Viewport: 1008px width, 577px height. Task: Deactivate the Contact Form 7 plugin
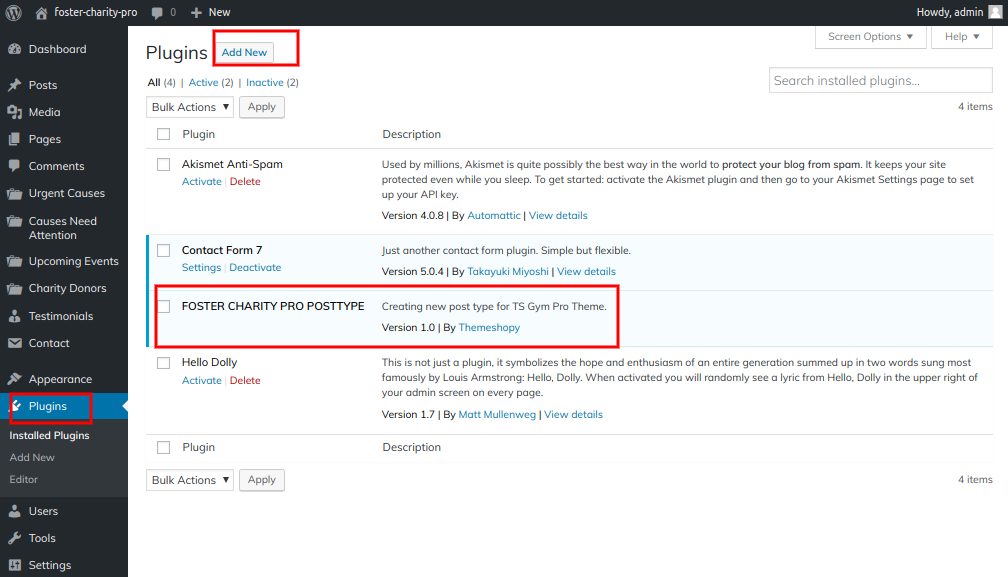click(255, 267)
